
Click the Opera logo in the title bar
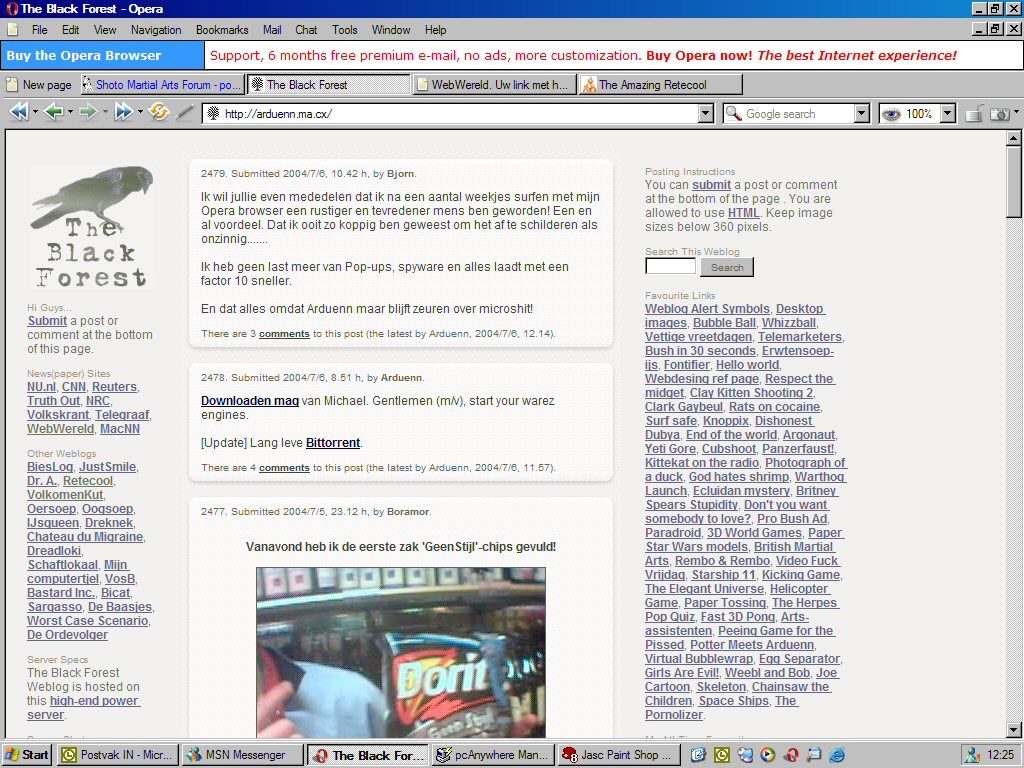(x=12, y=8)
